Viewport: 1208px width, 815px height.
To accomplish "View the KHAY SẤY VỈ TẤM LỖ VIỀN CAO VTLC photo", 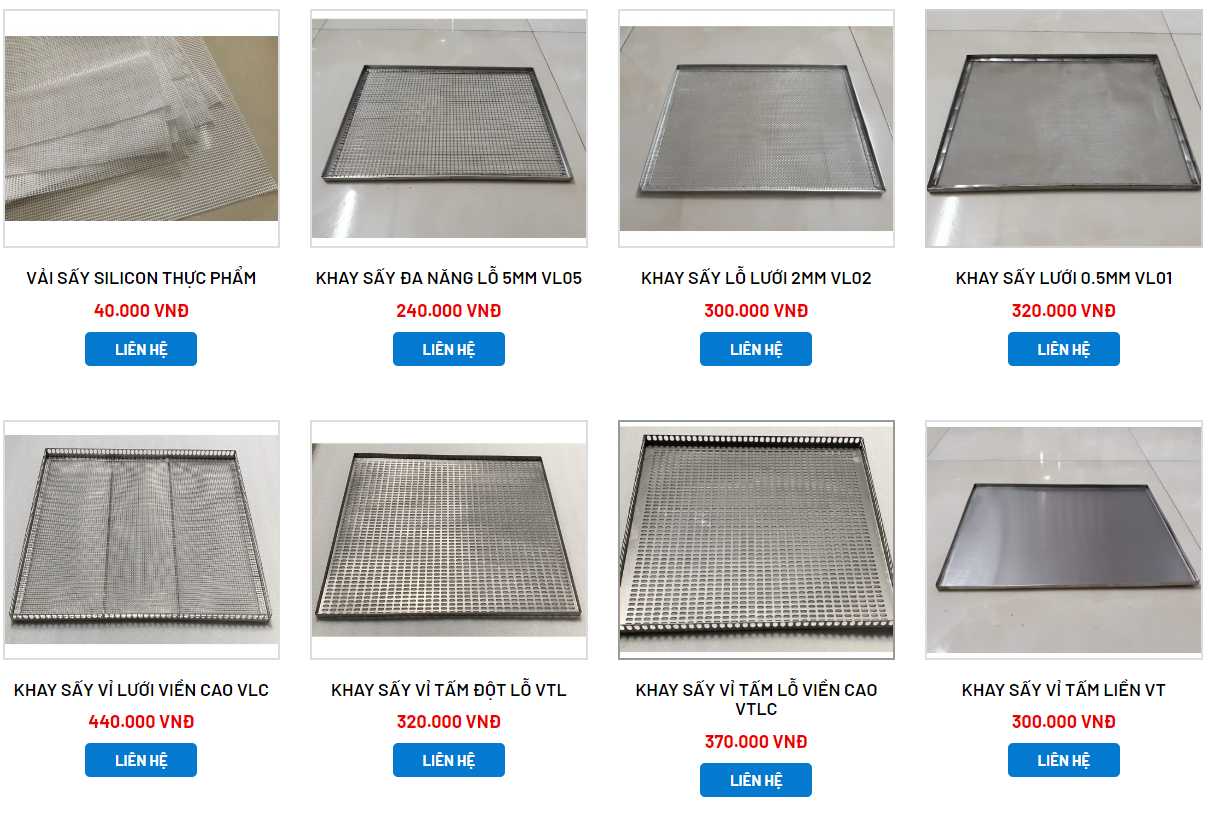I will coord(756,540).
